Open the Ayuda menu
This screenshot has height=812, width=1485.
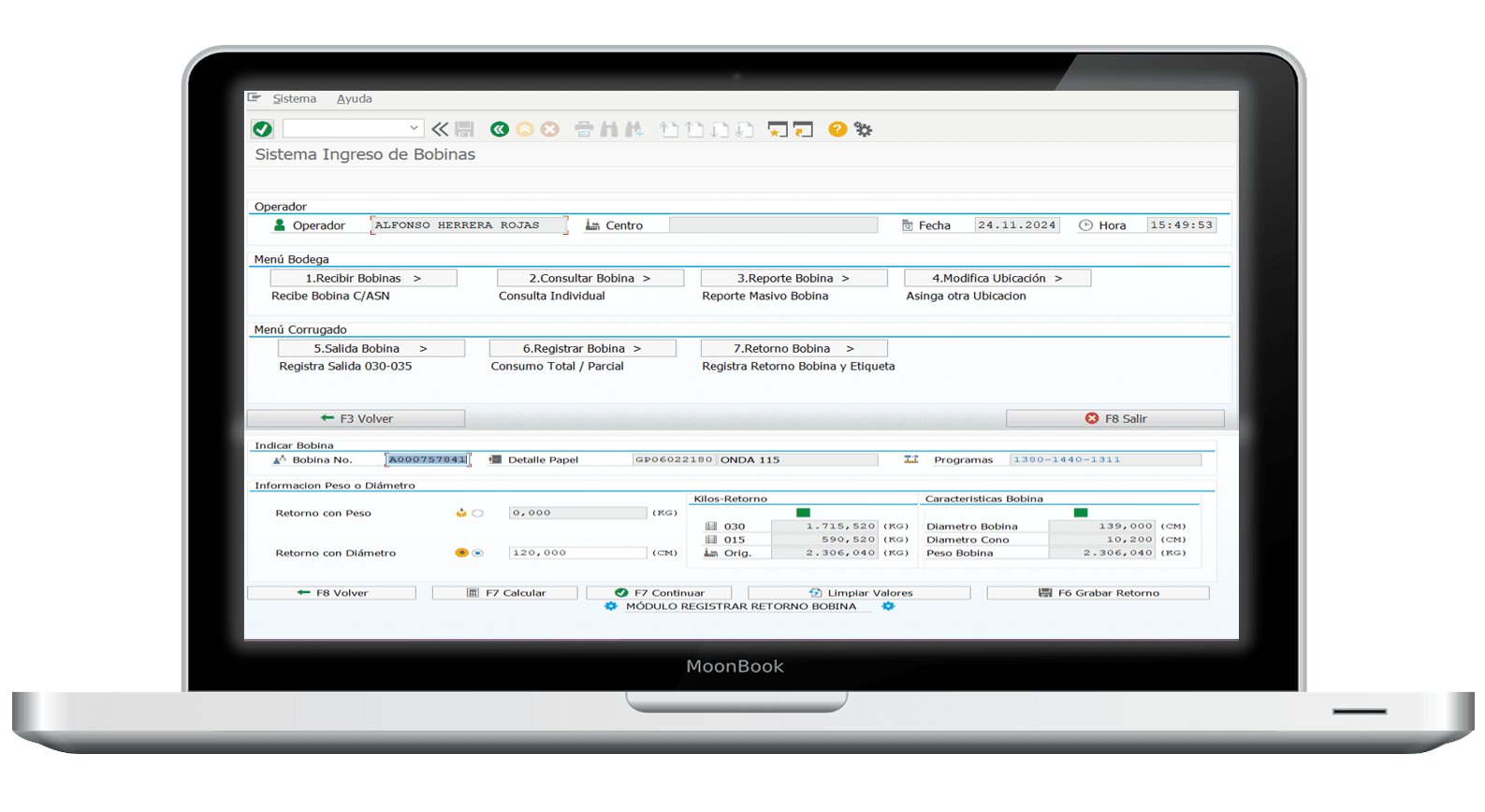(355, 98)
